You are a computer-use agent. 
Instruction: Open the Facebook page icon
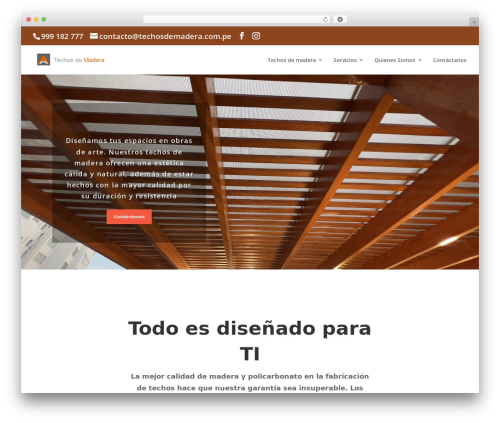click(x=242, y=36)
